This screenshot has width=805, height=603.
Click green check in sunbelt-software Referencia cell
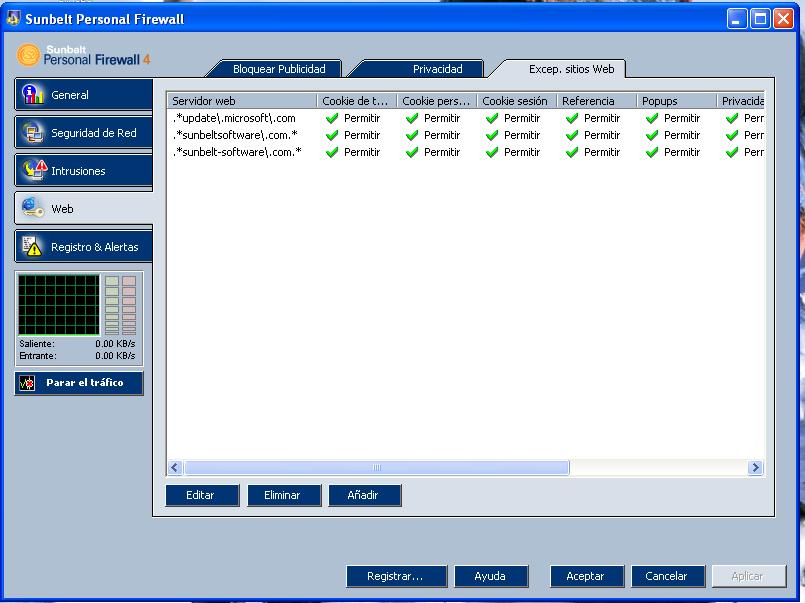(572, 152)
